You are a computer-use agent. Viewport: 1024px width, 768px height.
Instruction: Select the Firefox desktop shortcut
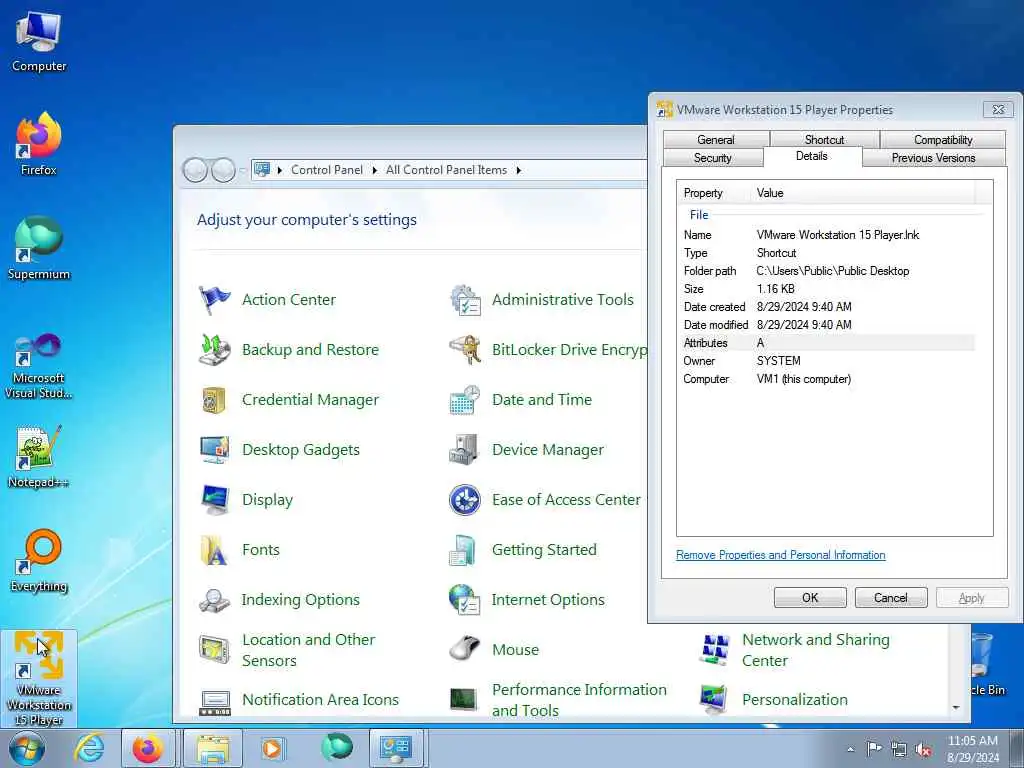(x=39, y=144)
